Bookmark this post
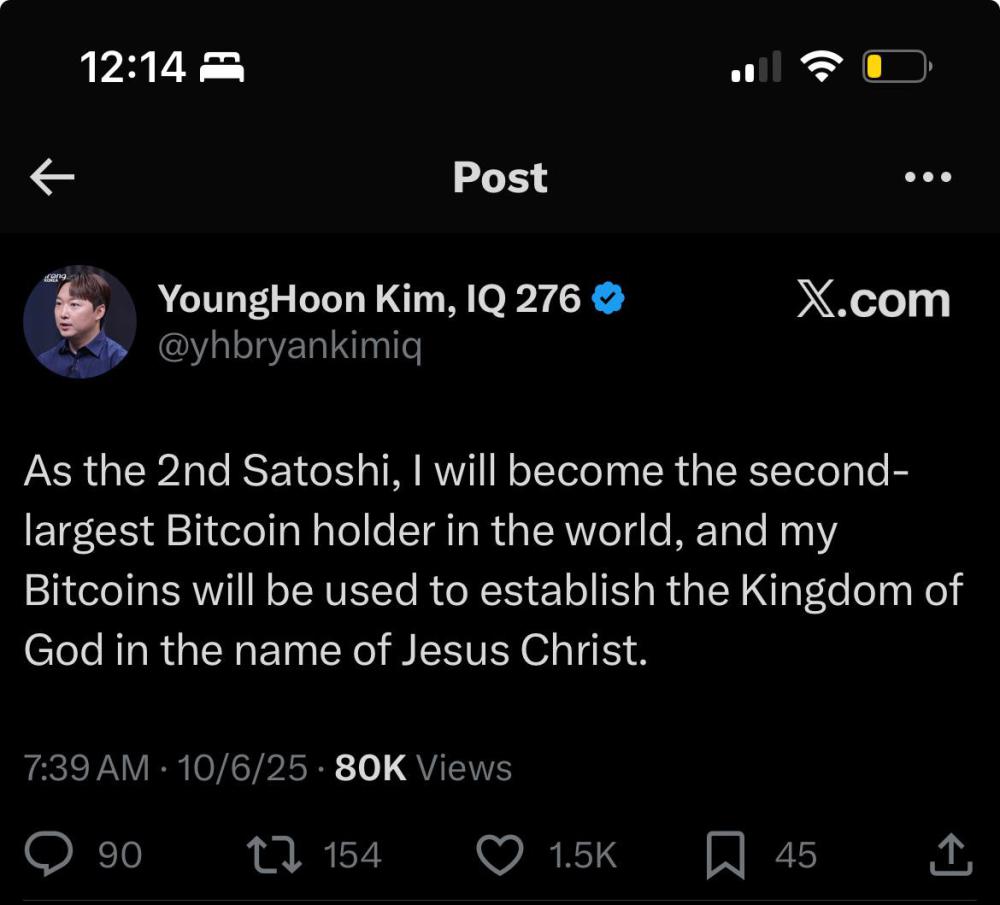Viewport: 1000px width, 905px height. point(723,856)
